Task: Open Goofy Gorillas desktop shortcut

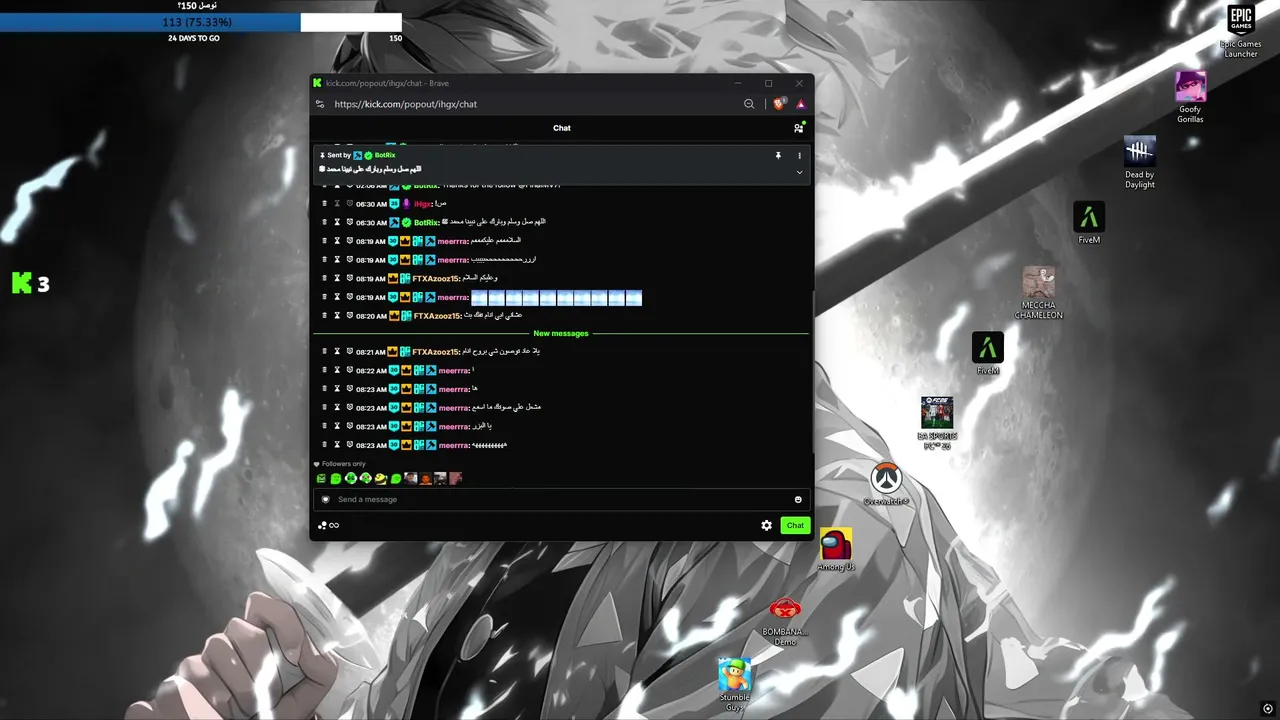Action: pos(1190,97)
